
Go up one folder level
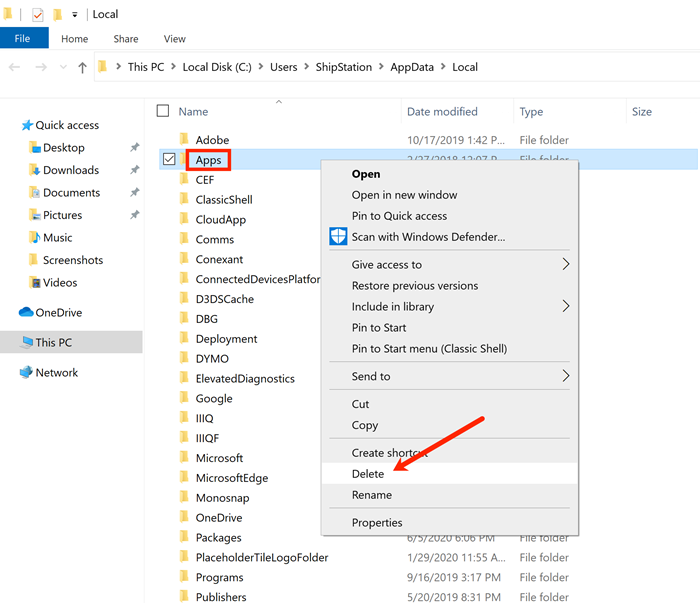click(82, 68)
